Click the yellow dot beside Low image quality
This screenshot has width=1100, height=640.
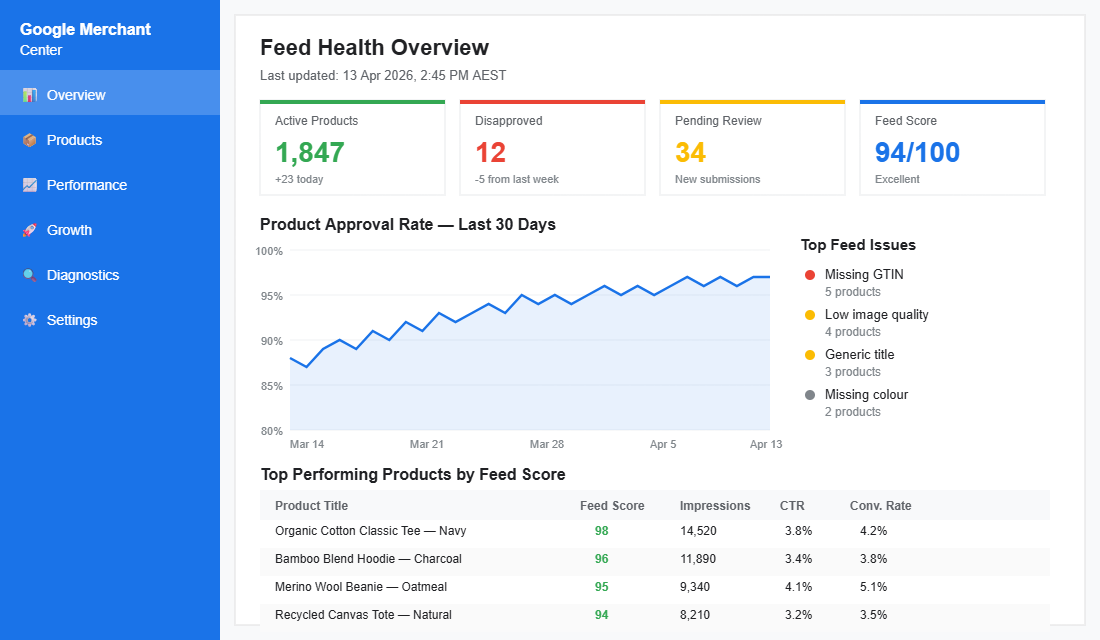tap(810, 313)
